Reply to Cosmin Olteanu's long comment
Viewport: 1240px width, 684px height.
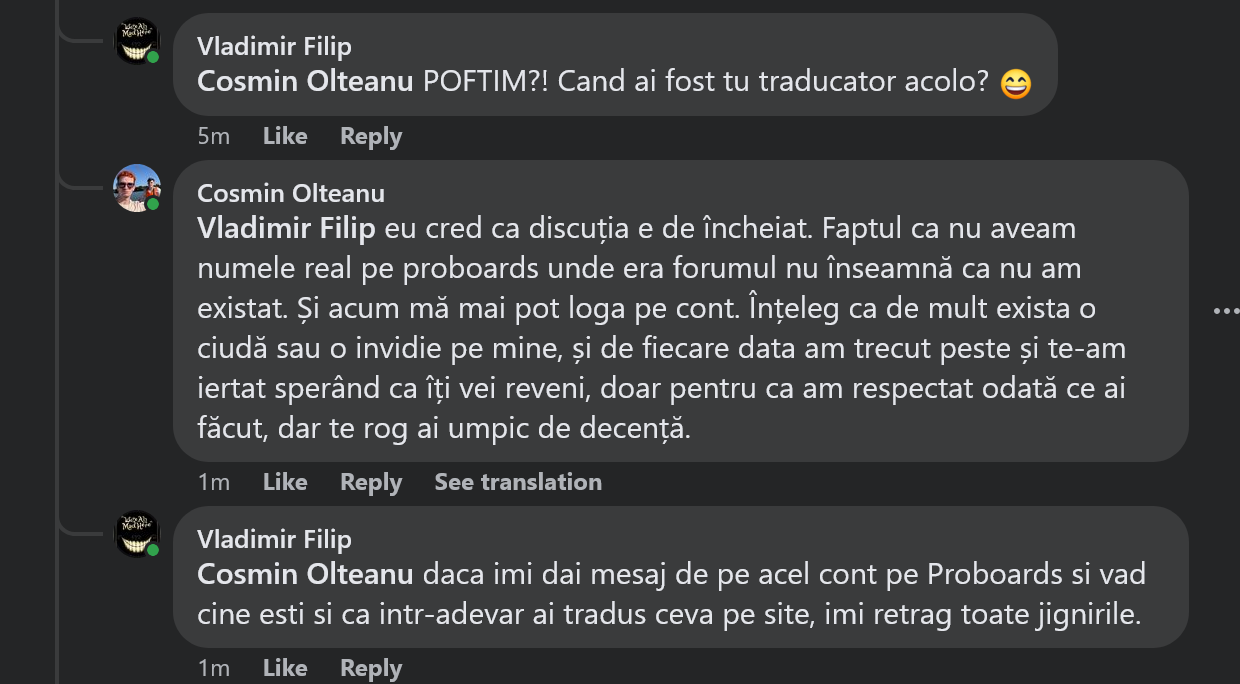(x=371, y=482)
